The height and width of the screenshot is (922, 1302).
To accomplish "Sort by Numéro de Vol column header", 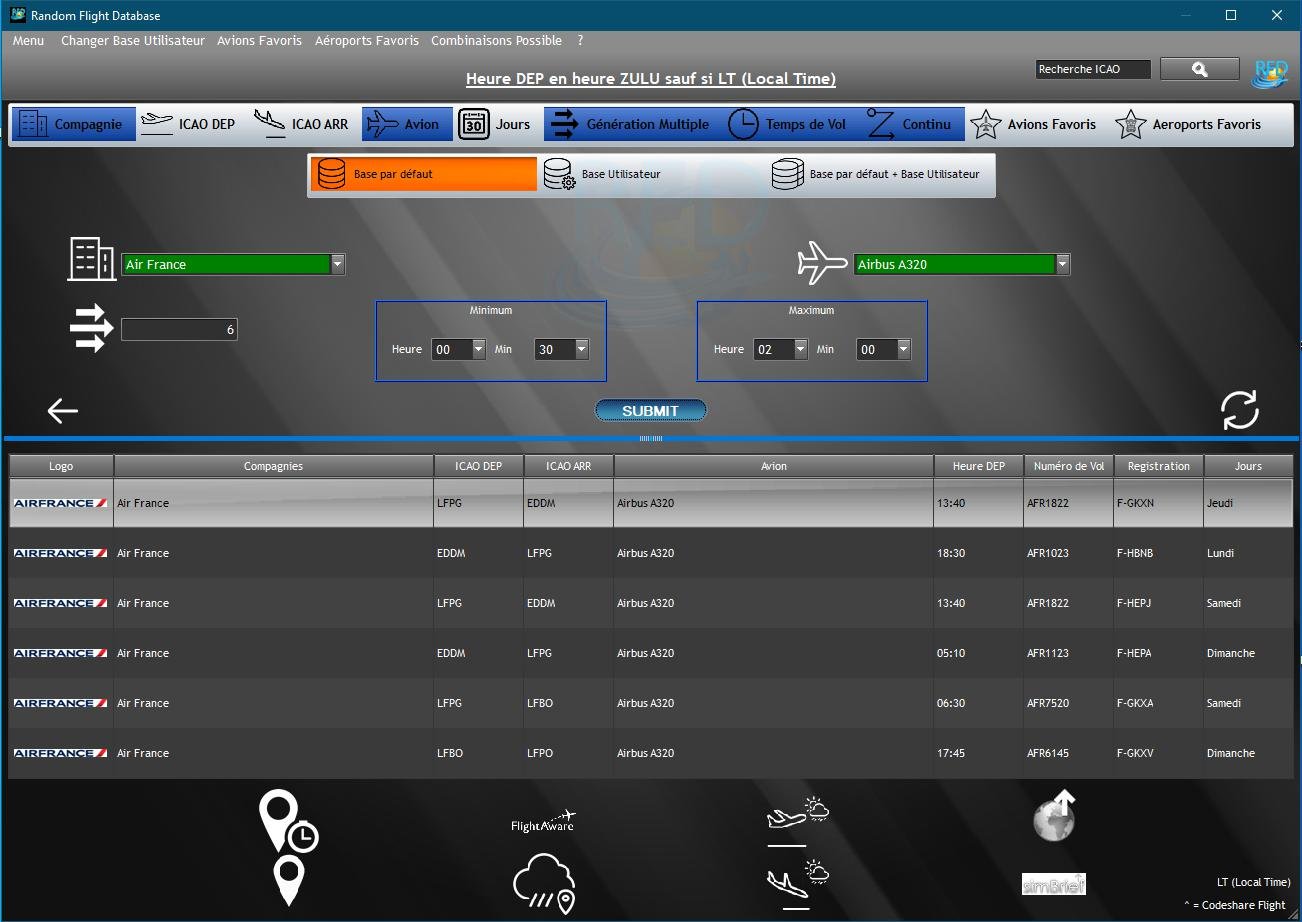I will [1069, 466].
